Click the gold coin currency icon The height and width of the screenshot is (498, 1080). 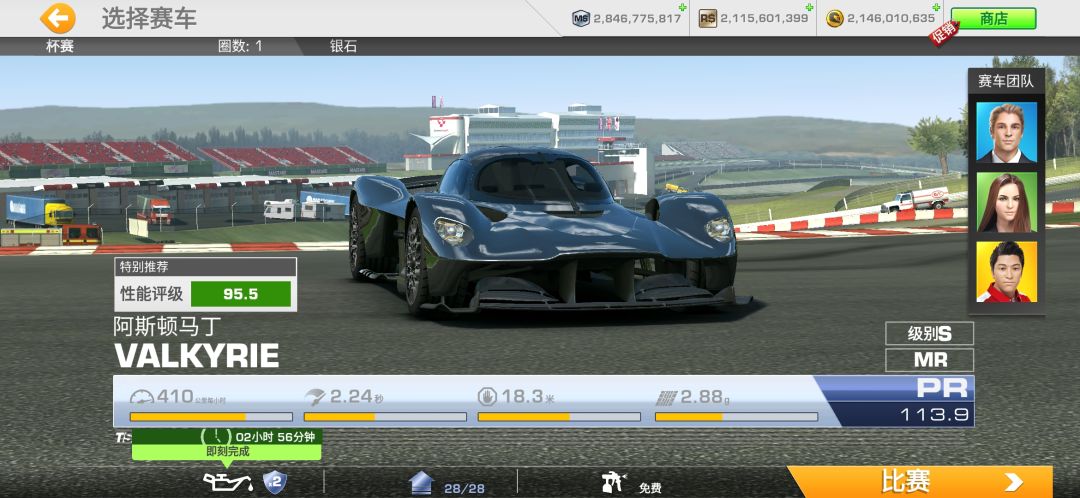point(835,19)
